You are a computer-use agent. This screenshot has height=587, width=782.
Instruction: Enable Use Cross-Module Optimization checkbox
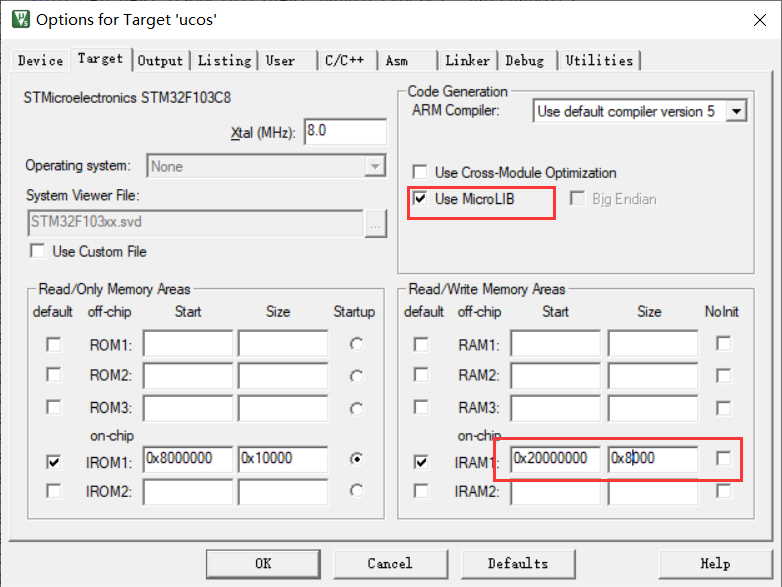tap(420, 173)
